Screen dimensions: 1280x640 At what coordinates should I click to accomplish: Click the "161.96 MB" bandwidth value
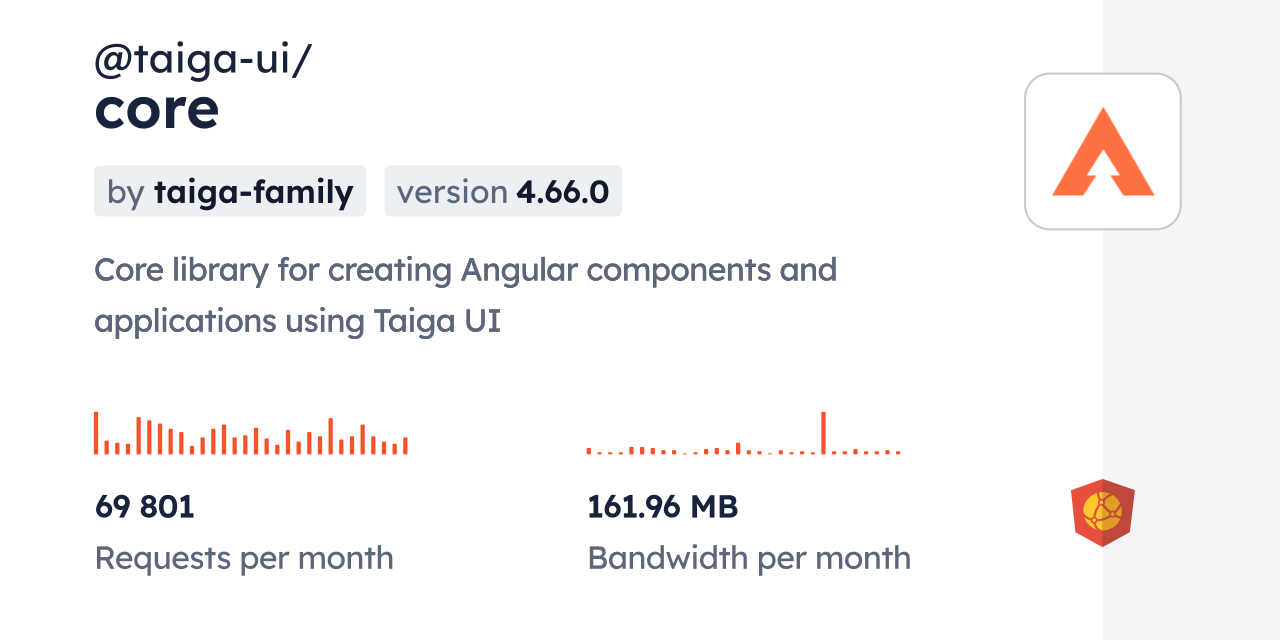(662, 507)
